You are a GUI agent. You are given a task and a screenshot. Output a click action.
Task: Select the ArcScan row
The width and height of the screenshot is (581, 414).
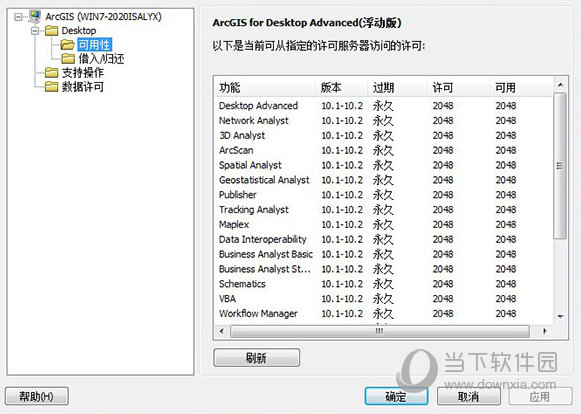click(x=384, y=150)
